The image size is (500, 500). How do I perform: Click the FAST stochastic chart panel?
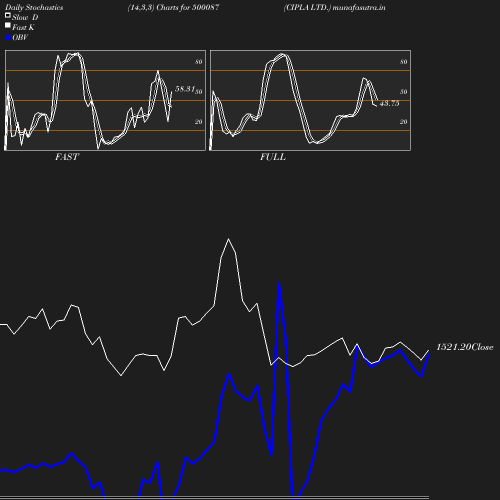[105, 100]
